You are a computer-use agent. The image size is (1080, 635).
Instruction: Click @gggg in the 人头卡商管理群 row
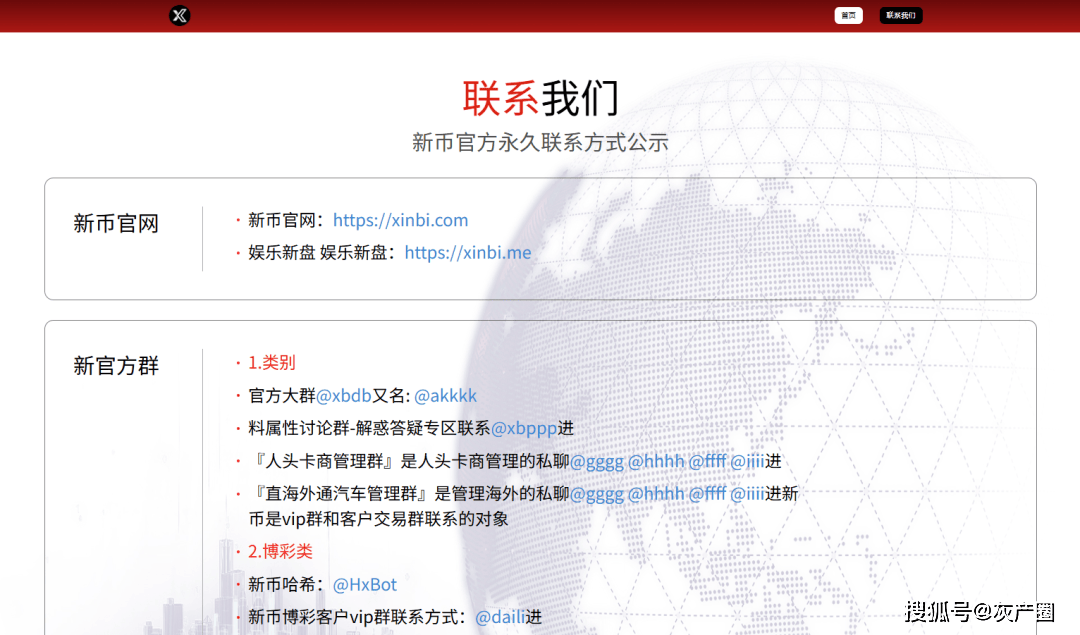(596, 461)
